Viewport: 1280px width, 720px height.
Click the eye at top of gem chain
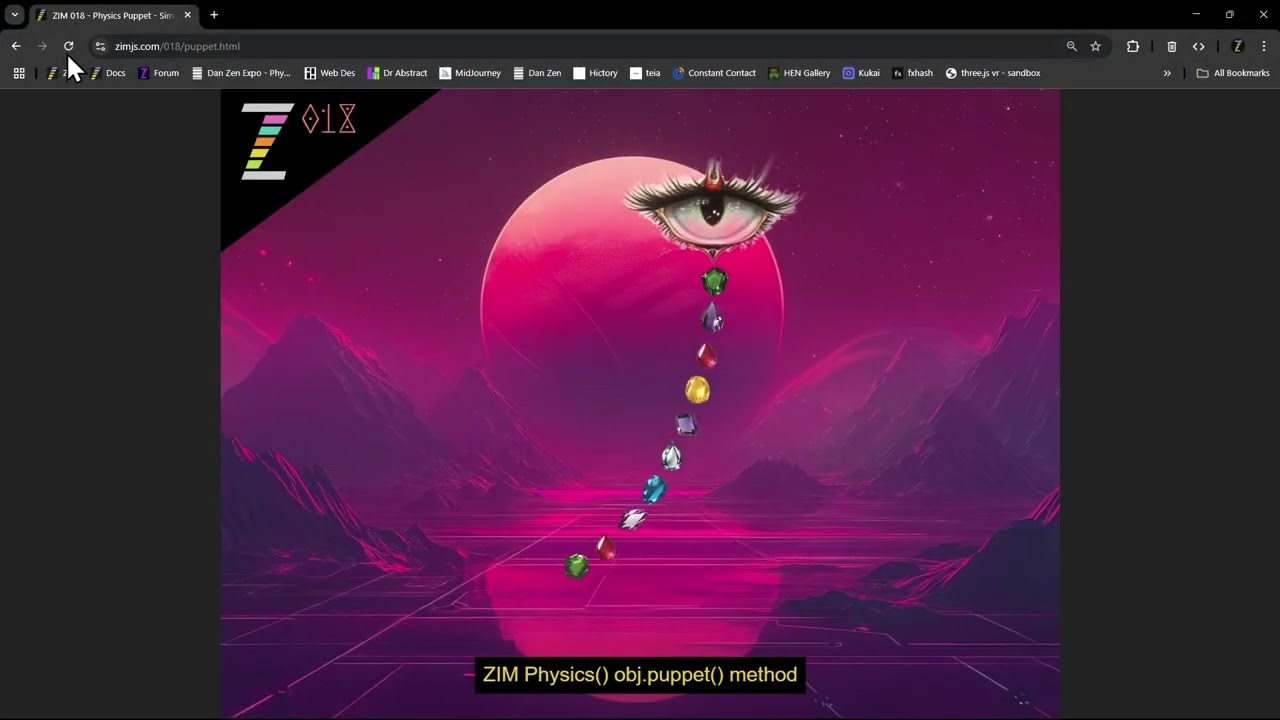coord(712,211)
